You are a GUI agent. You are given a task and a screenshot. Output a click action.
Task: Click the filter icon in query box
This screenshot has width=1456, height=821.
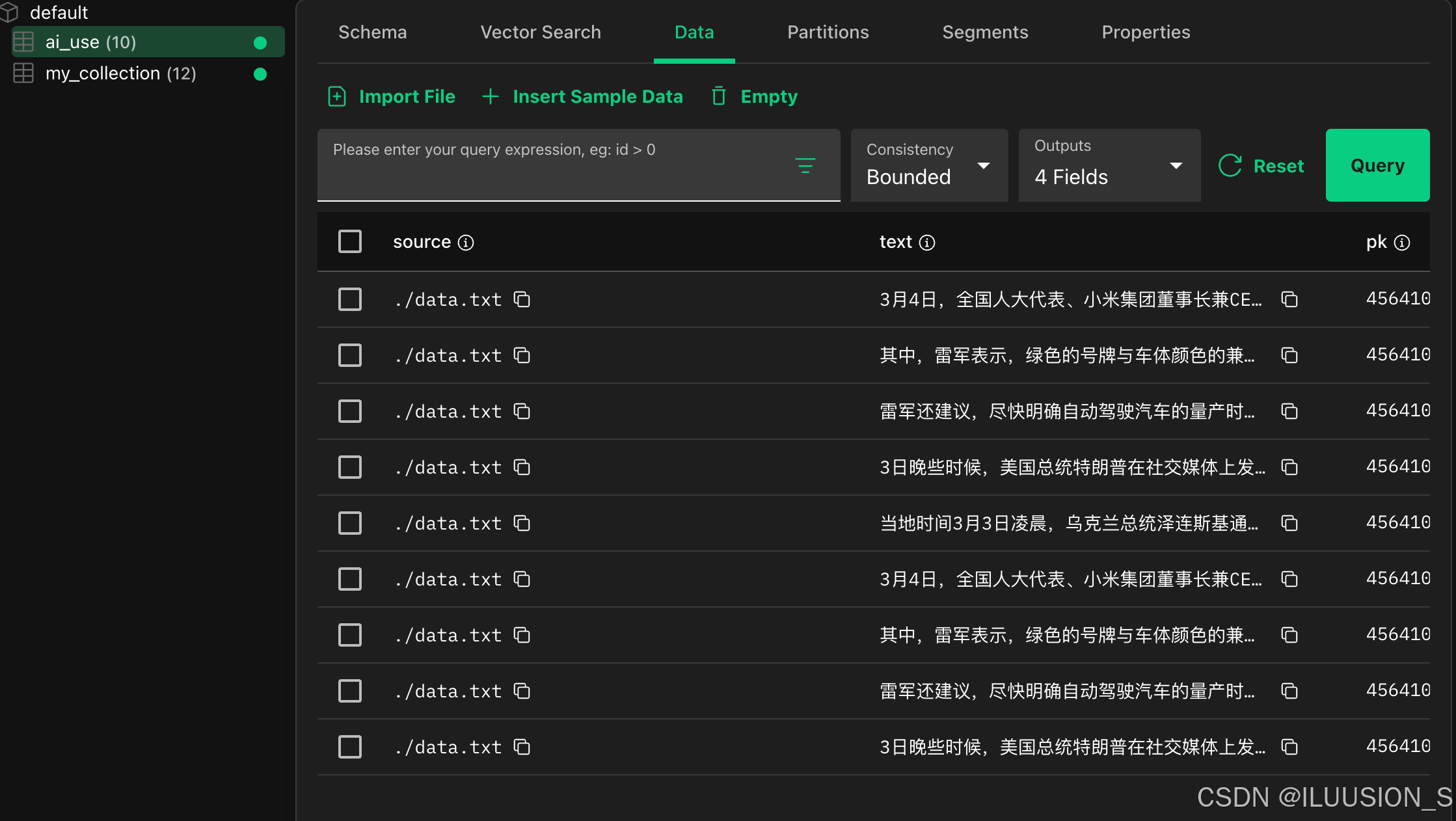(x=805, y=165)
